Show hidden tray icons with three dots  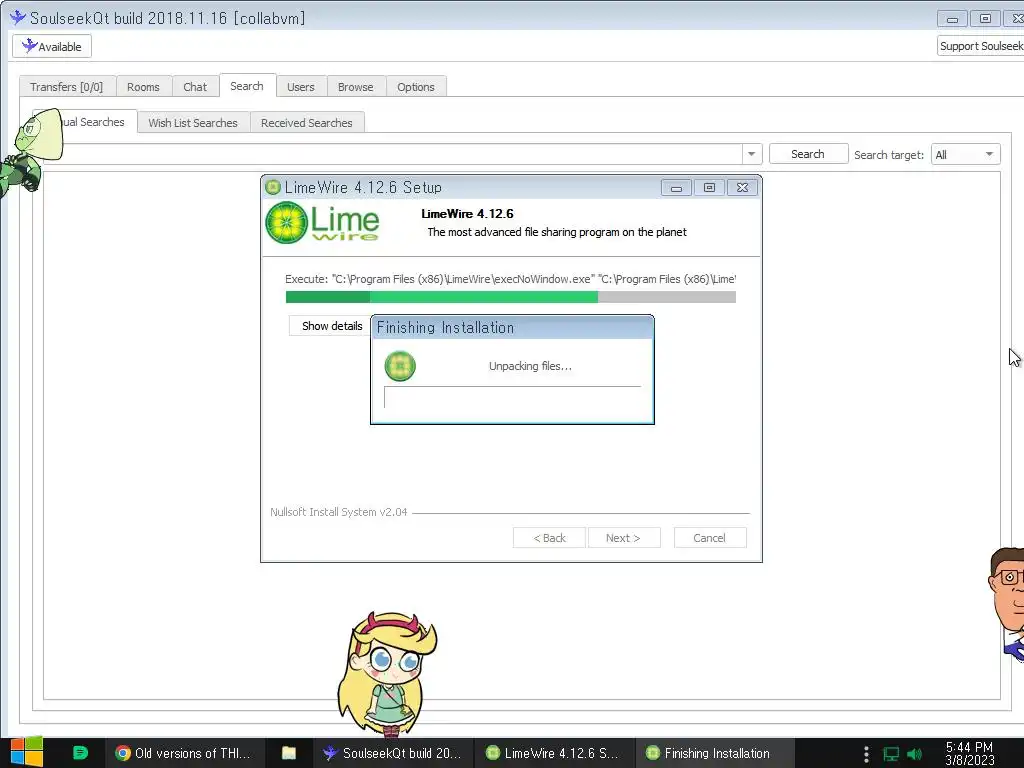(866, 754)
